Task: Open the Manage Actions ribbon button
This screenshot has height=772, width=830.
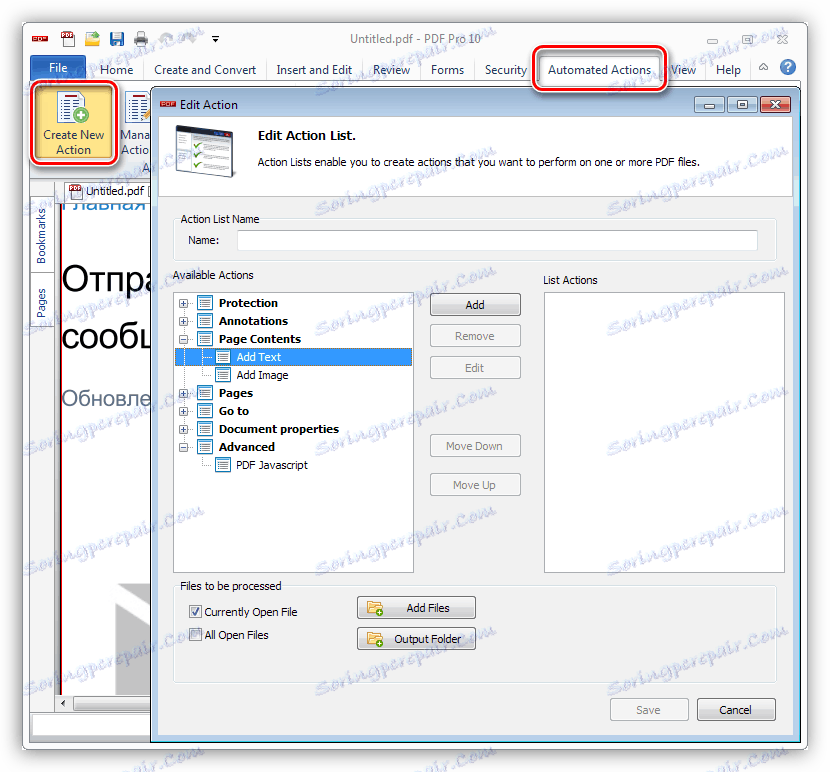Action: (x=136, y=124)
